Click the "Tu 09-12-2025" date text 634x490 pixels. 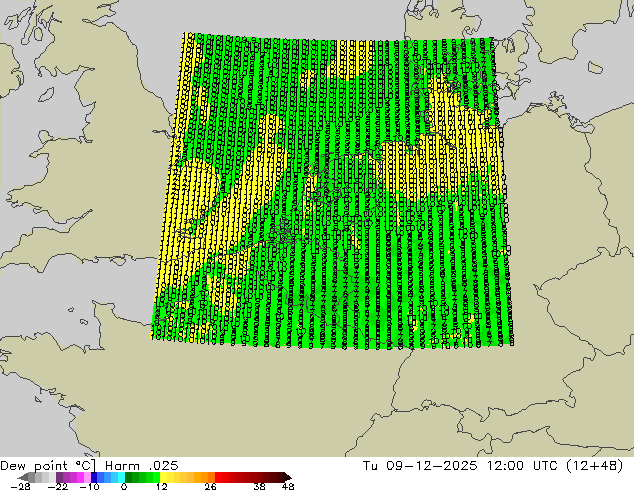[420, 466]
